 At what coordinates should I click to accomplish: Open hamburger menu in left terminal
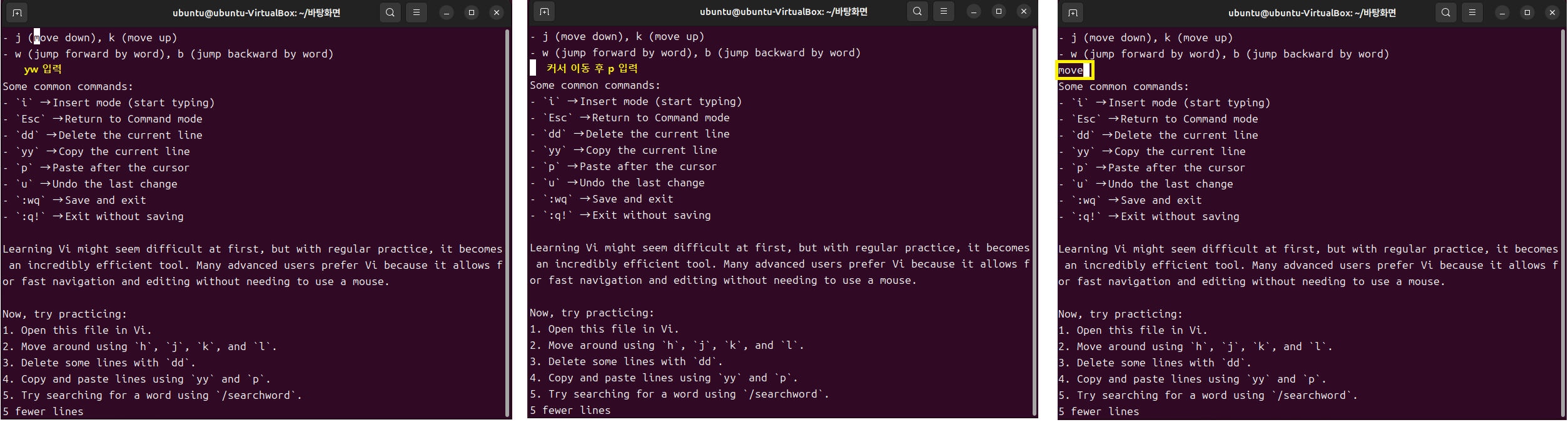pyautogui.click(x=417, y=13)
